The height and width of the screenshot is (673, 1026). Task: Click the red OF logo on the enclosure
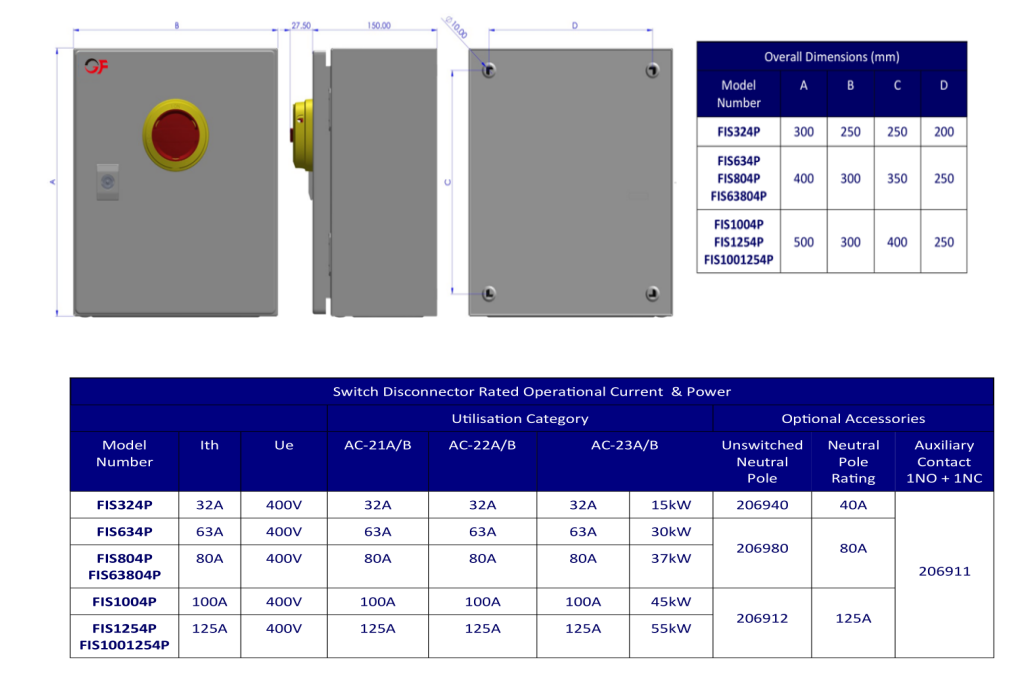point(96,66)
